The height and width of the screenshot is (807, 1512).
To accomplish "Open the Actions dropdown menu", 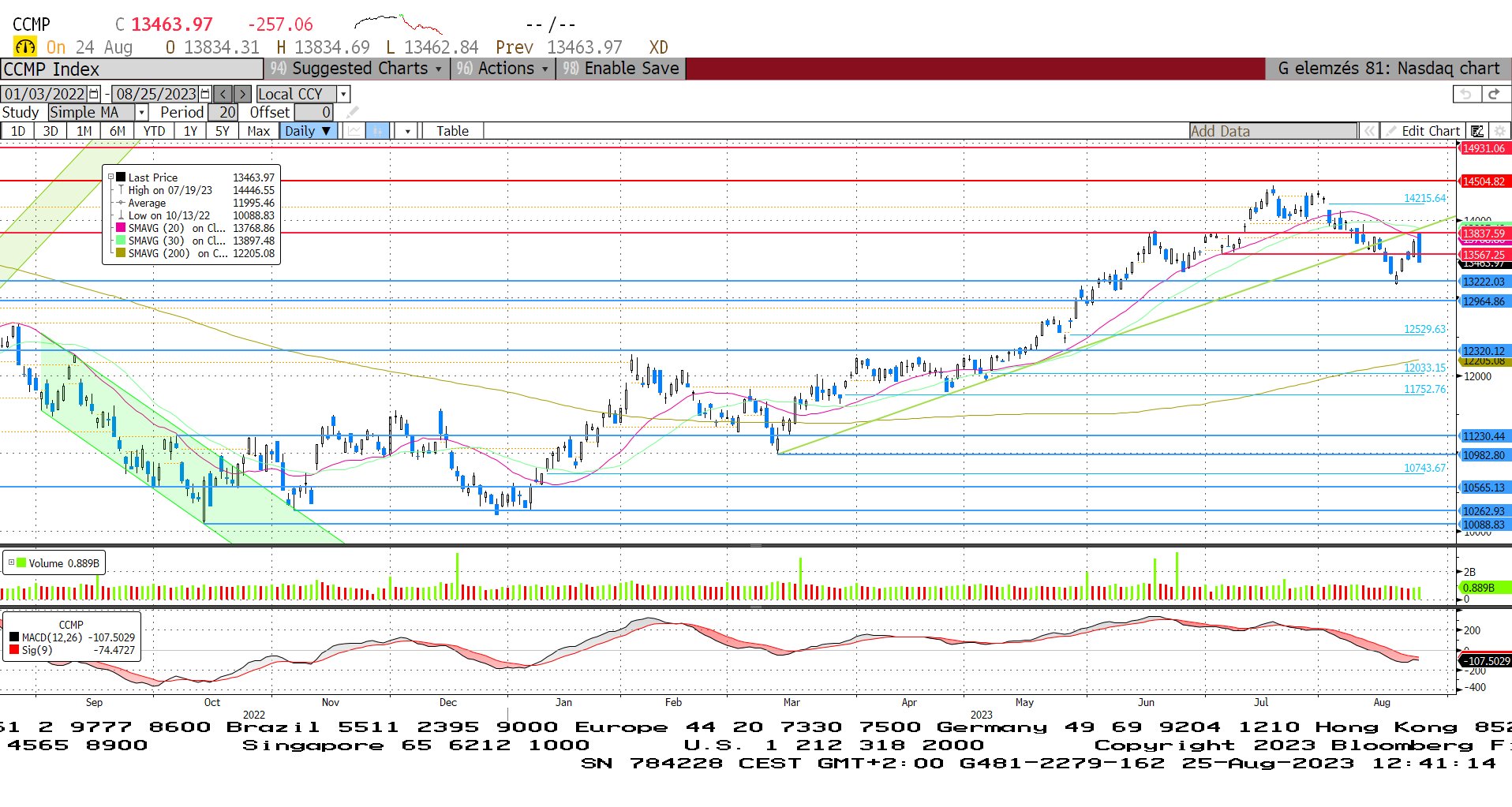I will coord(503,69).
